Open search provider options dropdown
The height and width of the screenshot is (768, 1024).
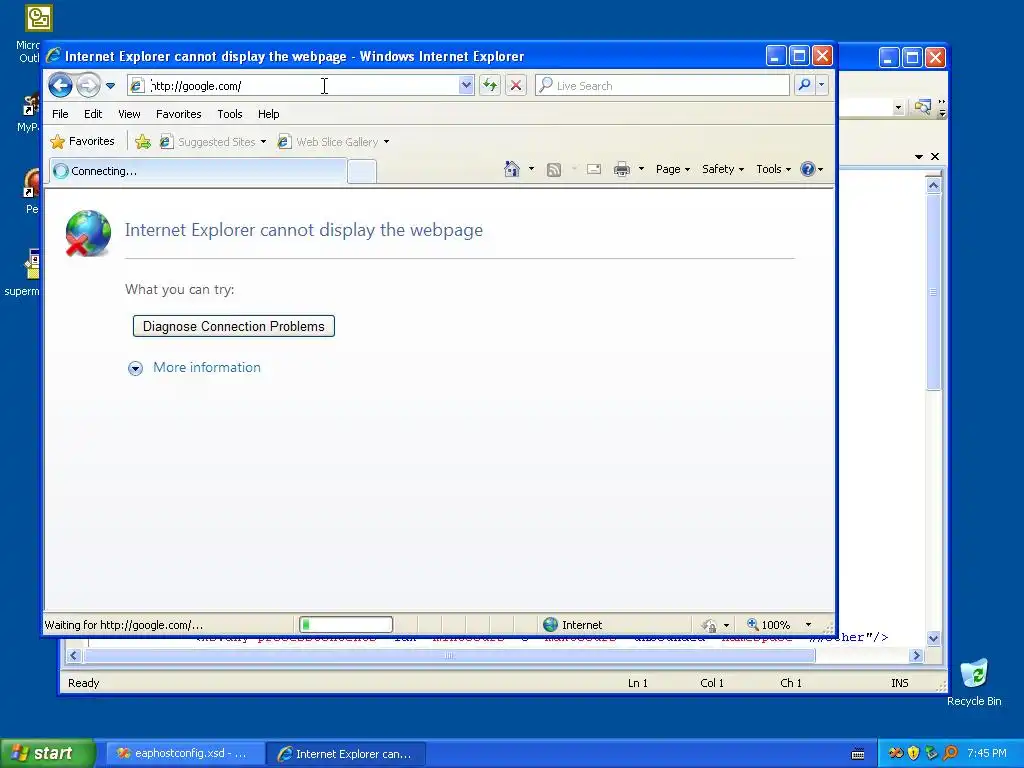coord(822,86)
